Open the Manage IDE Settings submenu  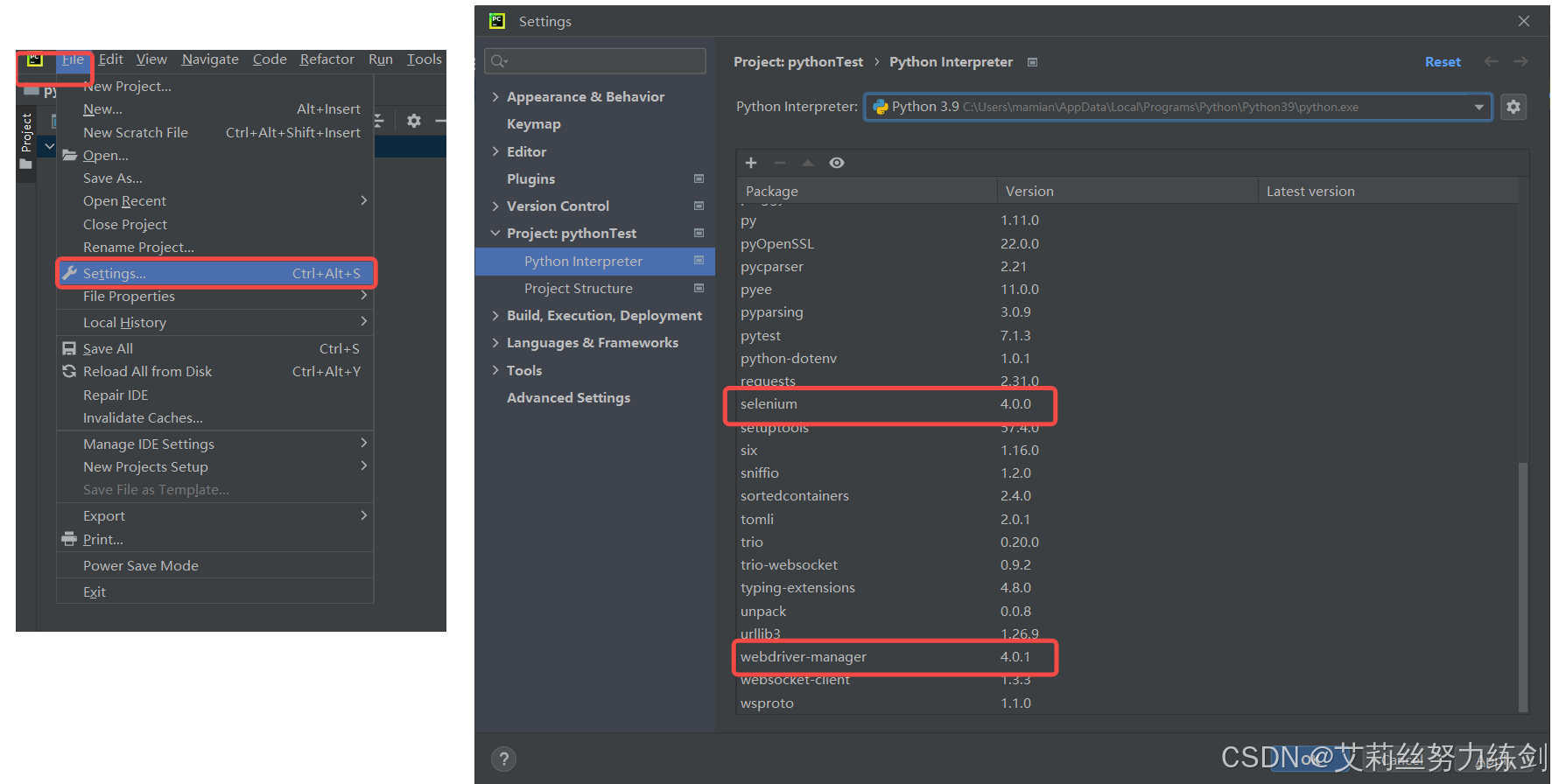(214, 444)
